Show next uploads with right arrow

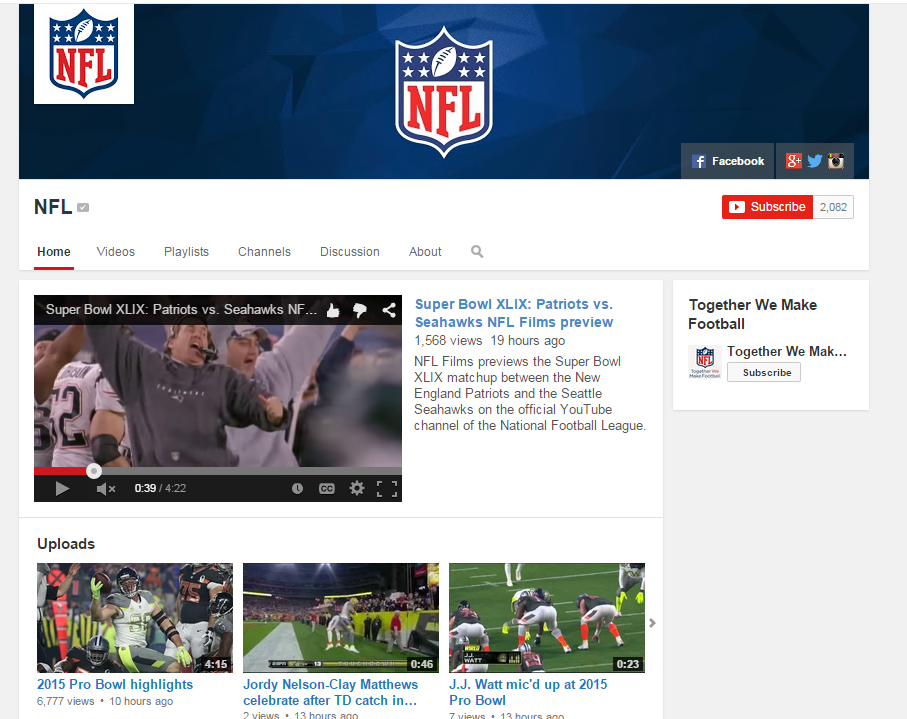click(652, 623)
